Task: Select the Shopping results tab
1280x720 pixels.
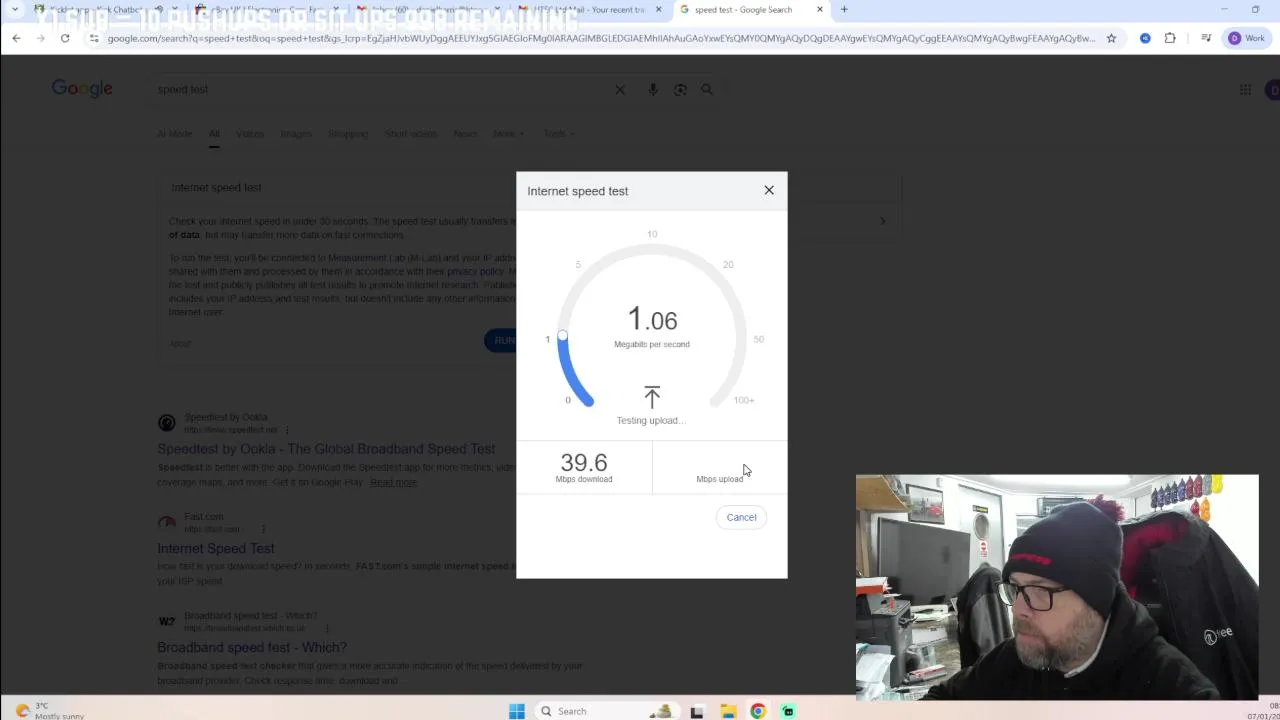Action: (x=348, y=134)
